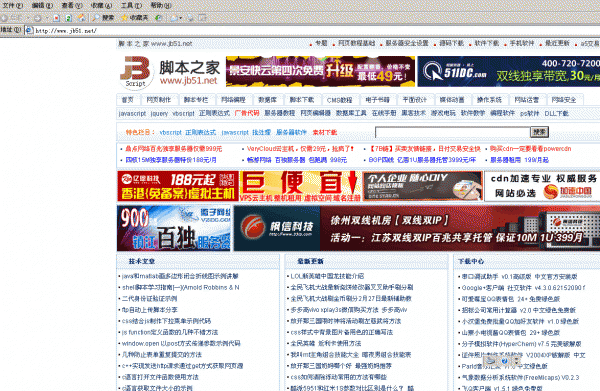The width and height of the screenshot is (600, 391).
Task: Open the 最近更新 top bar link
Action: [x=558, y=44]
